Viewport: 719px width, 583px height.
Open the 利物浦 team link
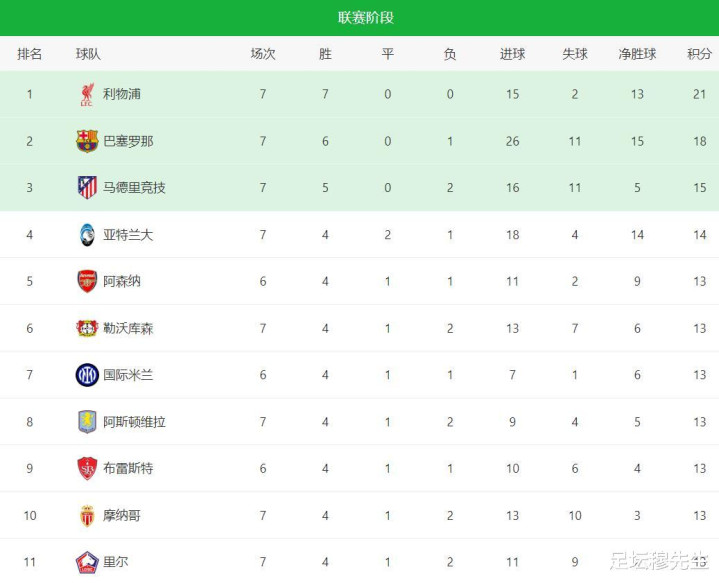click(x=122, y=94)
